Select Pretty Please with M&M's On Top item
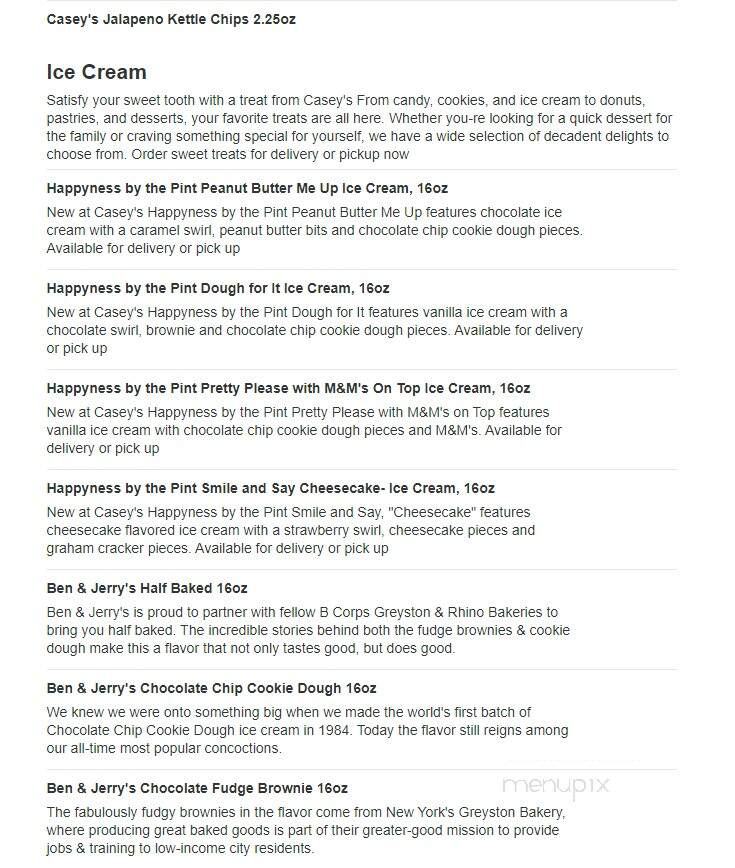The image size is (735, 868). click(x=288, y=389)
